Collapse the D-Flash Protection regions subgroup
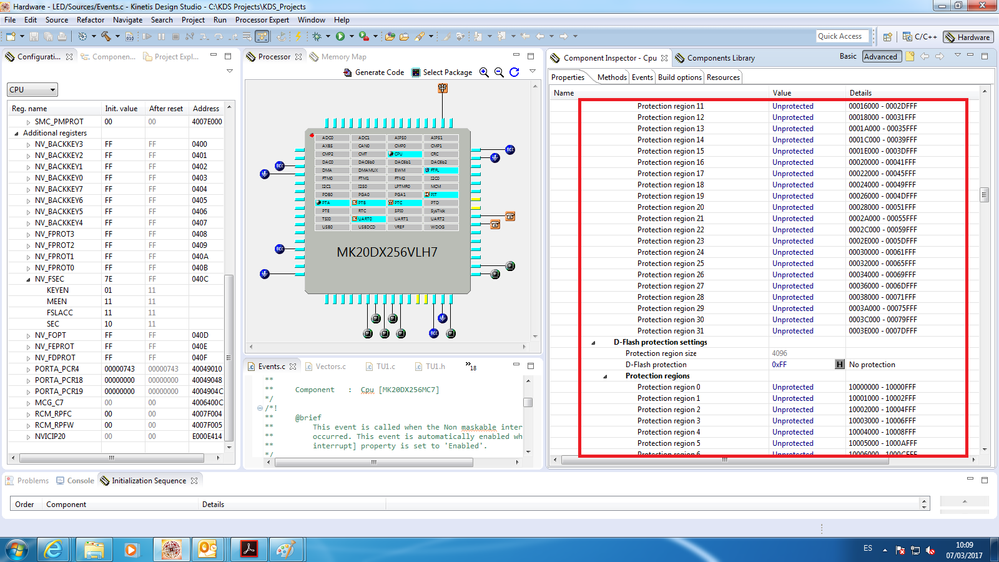 (x=605, y=377)
